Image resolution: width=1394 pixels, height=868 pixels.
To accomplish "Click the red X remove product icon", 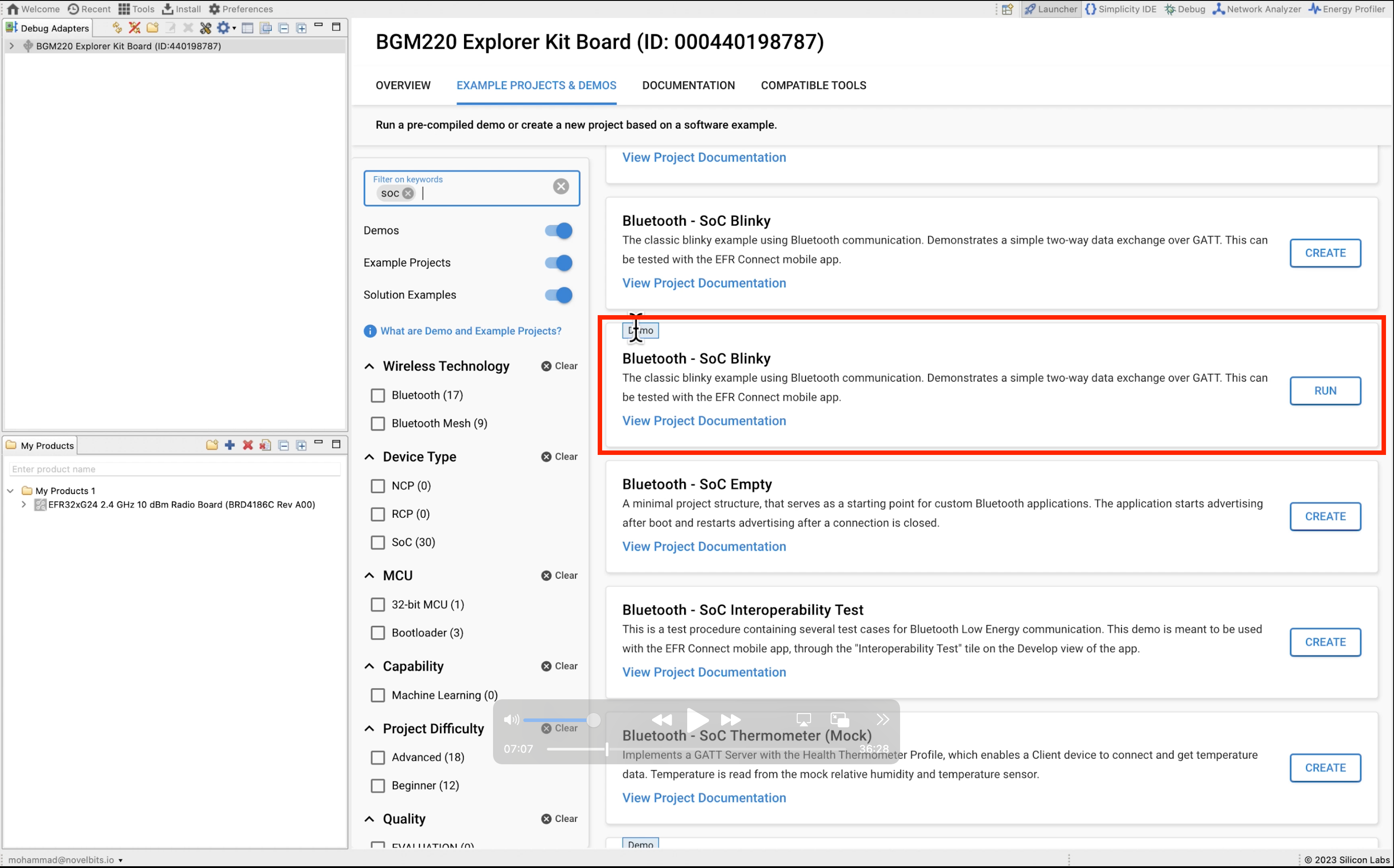I will [248, 445].
